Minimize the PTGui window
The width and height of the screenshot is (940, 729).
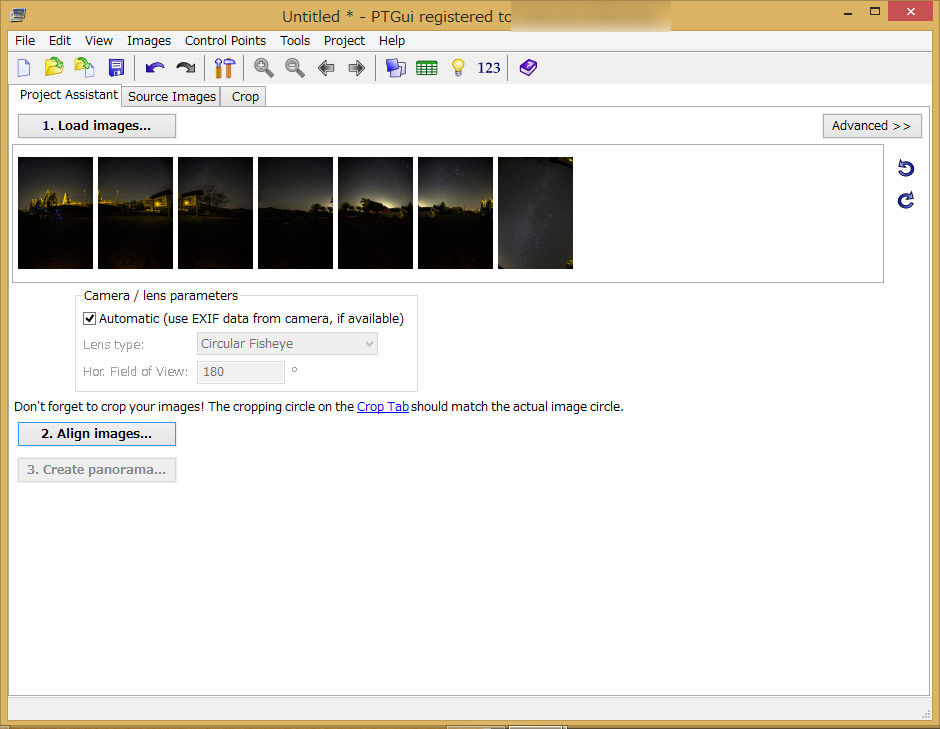point(848,12)
